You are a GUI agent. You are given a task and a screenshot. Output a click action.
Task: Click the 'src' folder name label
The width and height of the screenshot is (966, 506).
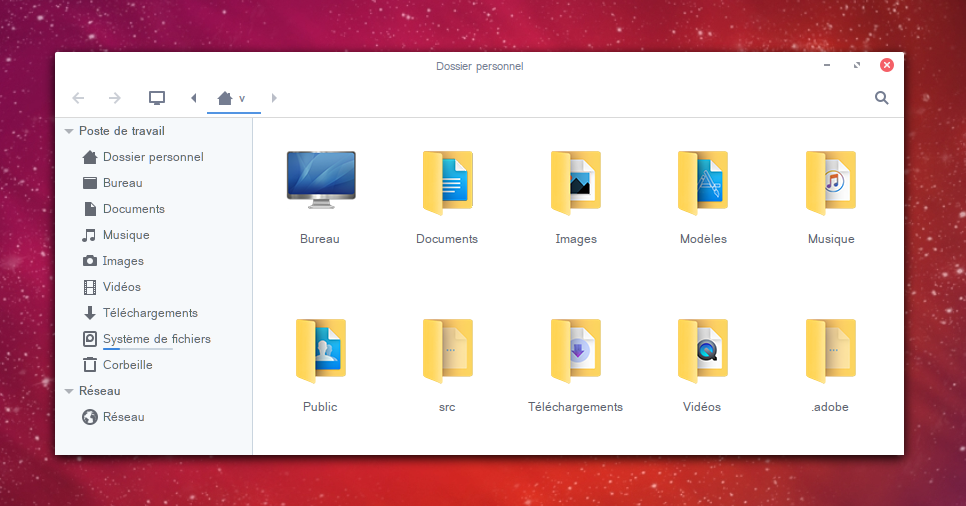click(x=447, y=407)
